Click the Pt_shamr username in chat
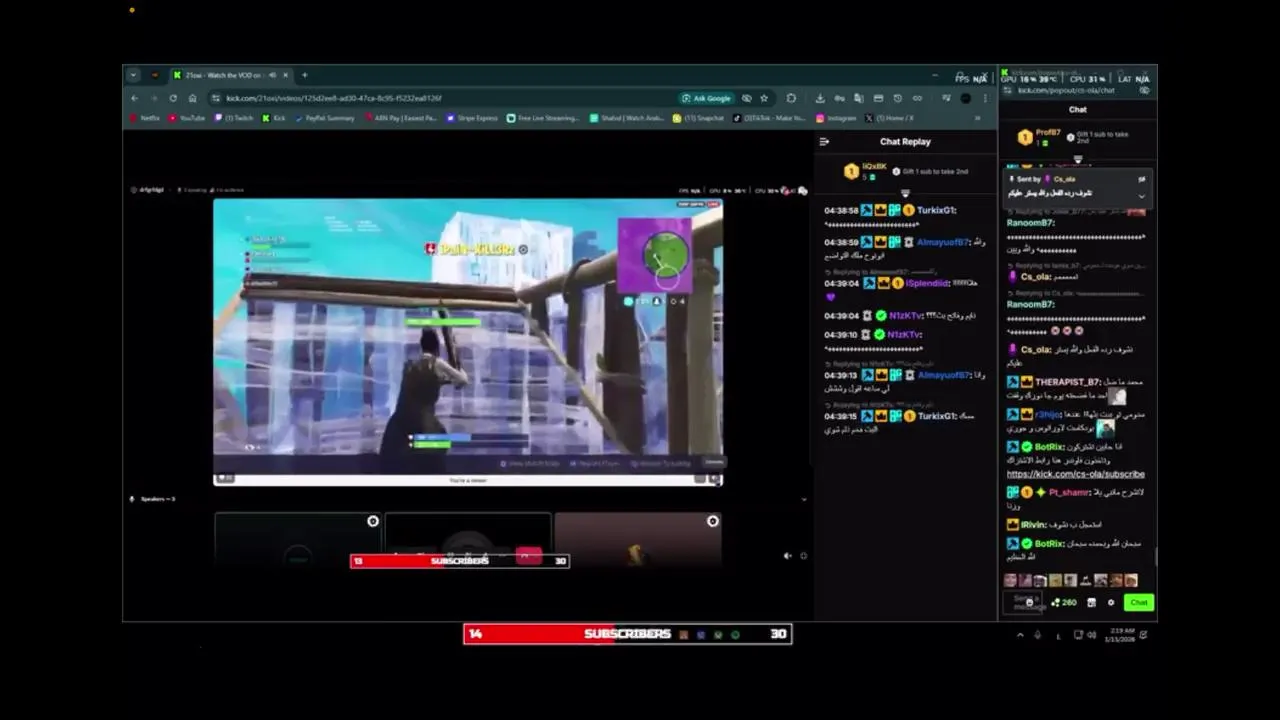This screenshot has width=1280, height=720. pos(1068,492)
